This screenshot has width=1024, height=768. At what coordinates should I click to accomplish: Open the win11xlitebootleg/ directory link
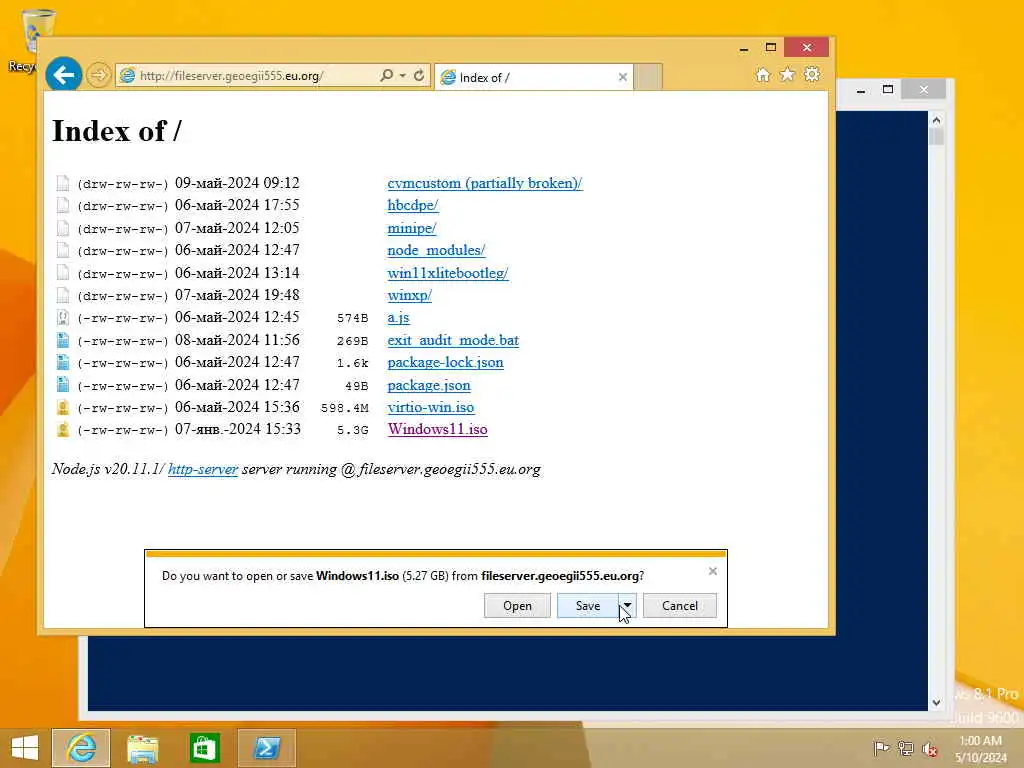coord(448,273)
